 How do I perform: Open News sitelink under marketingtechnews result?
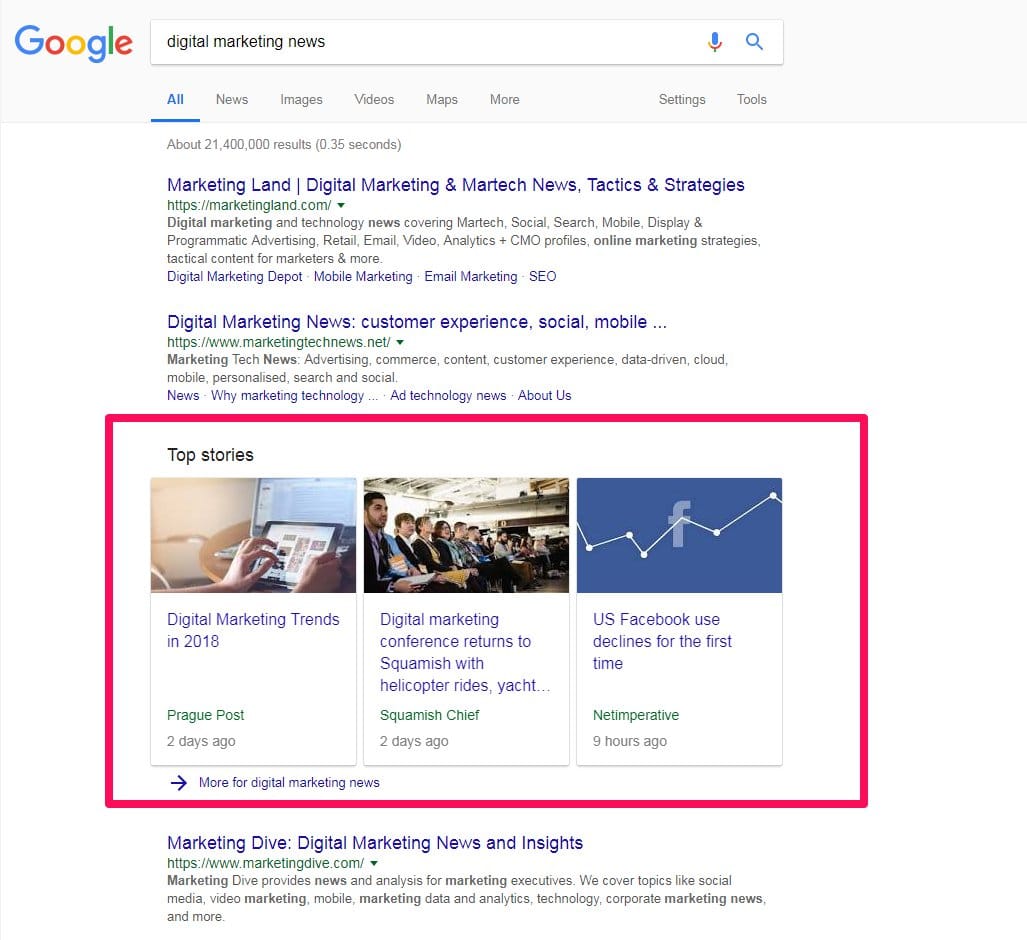coord(183,396)
